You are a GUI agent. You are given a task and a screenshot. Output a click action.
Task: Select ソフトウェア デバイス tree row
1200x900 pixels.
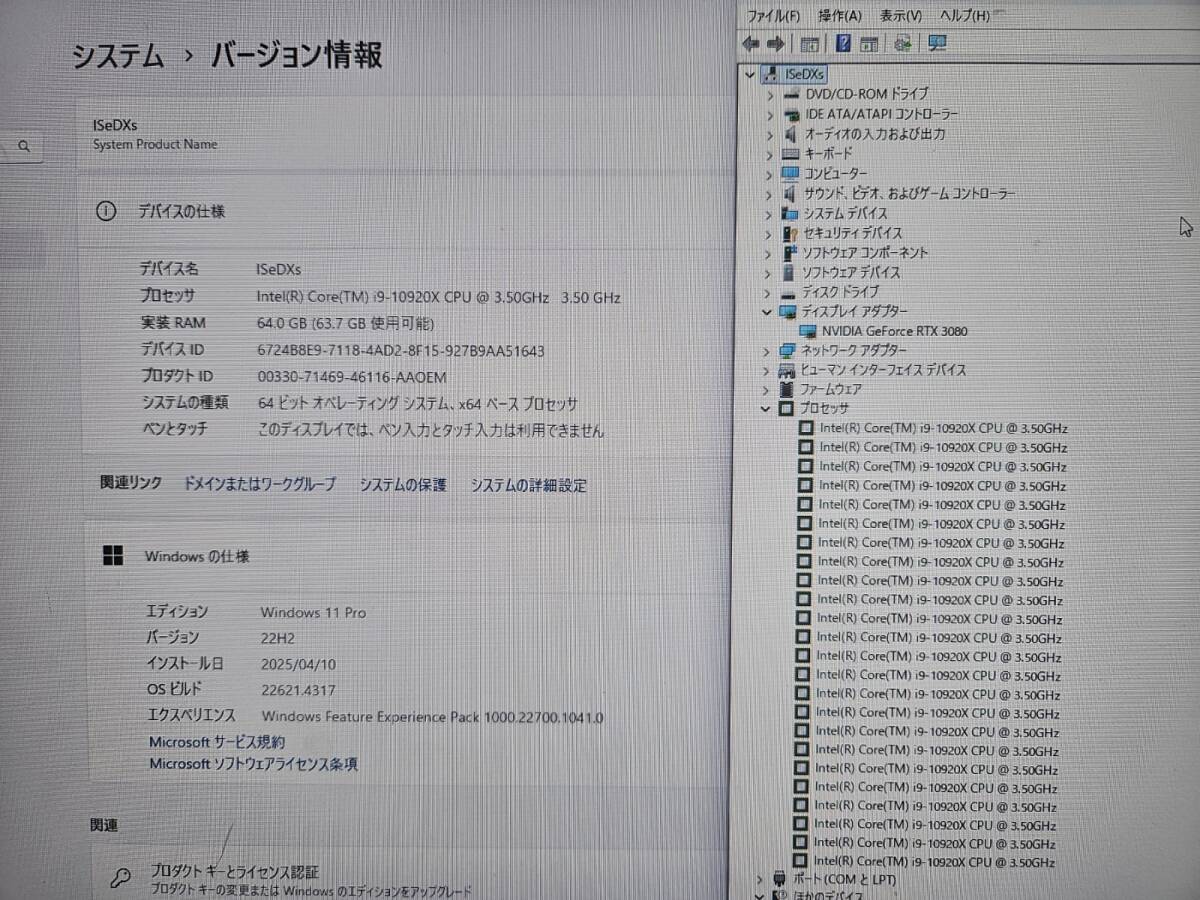852,273
